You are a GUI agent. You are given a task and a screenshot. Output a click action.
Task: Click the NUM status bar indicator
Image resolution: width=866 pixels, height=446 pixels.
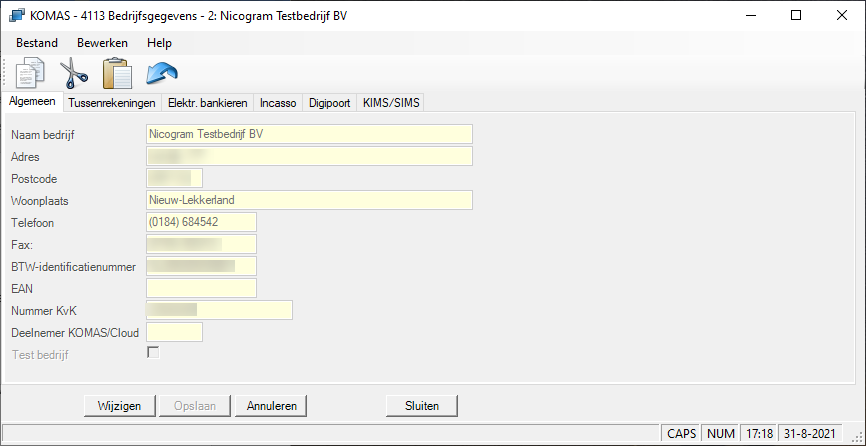(721, 434)
